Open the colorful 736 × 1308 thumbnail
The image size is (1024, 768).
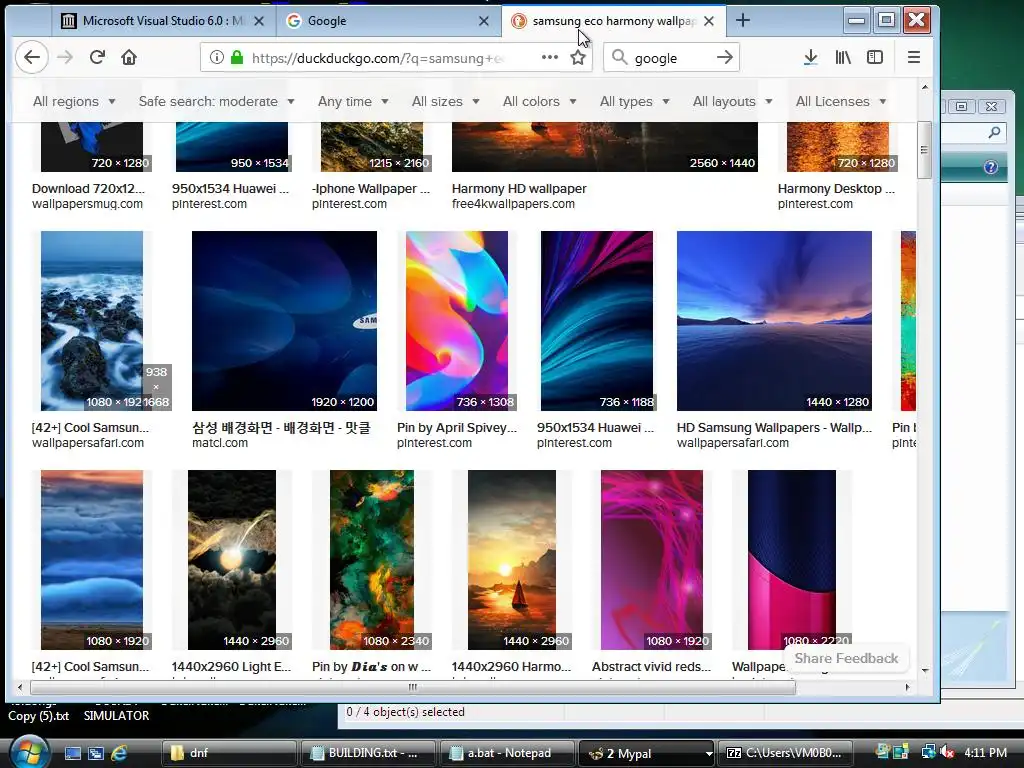pos(456,321)
